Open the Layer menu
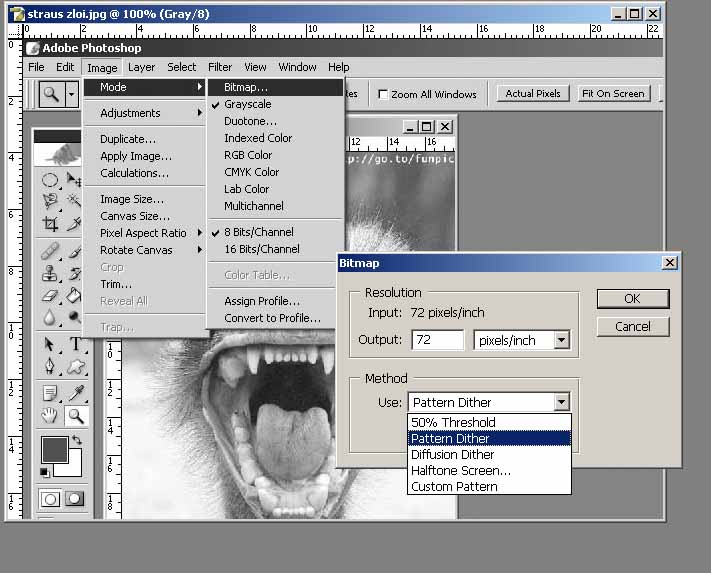 click(x=141, y=67)
